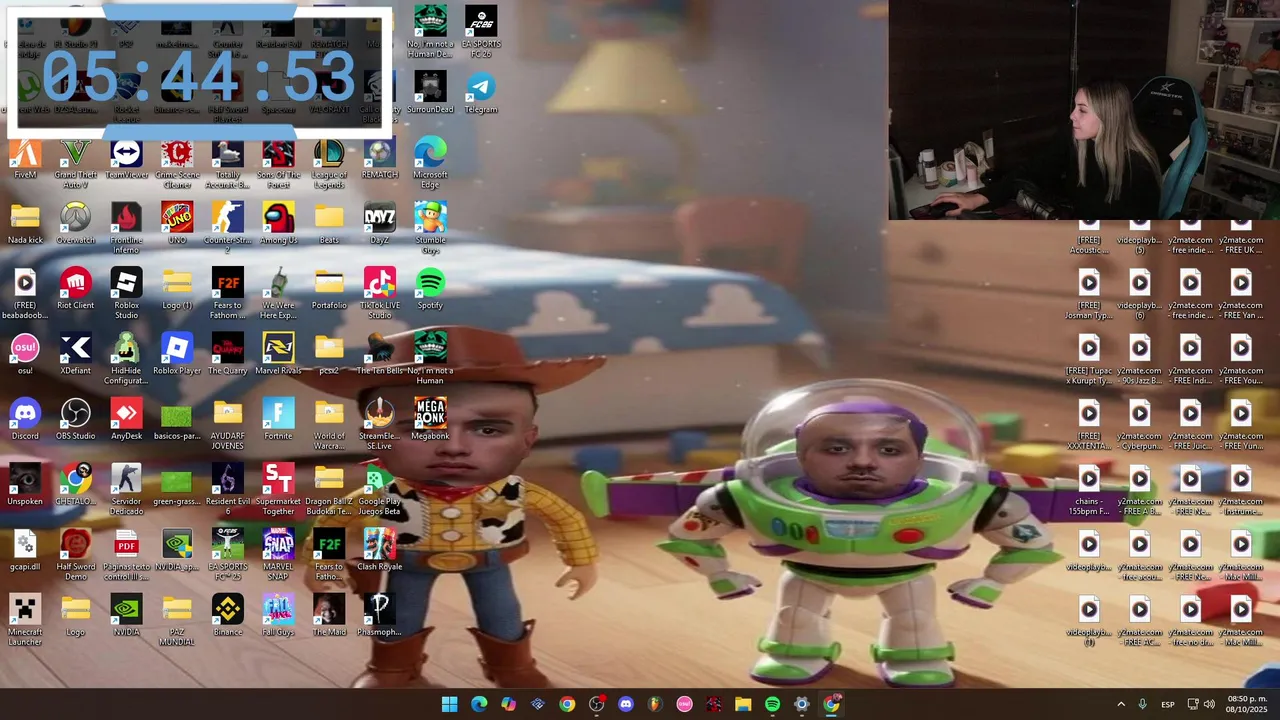Launch Fortnite desktop shortcut
Image resolution: width=1280 pixels, height=720 pixels.
278,420
